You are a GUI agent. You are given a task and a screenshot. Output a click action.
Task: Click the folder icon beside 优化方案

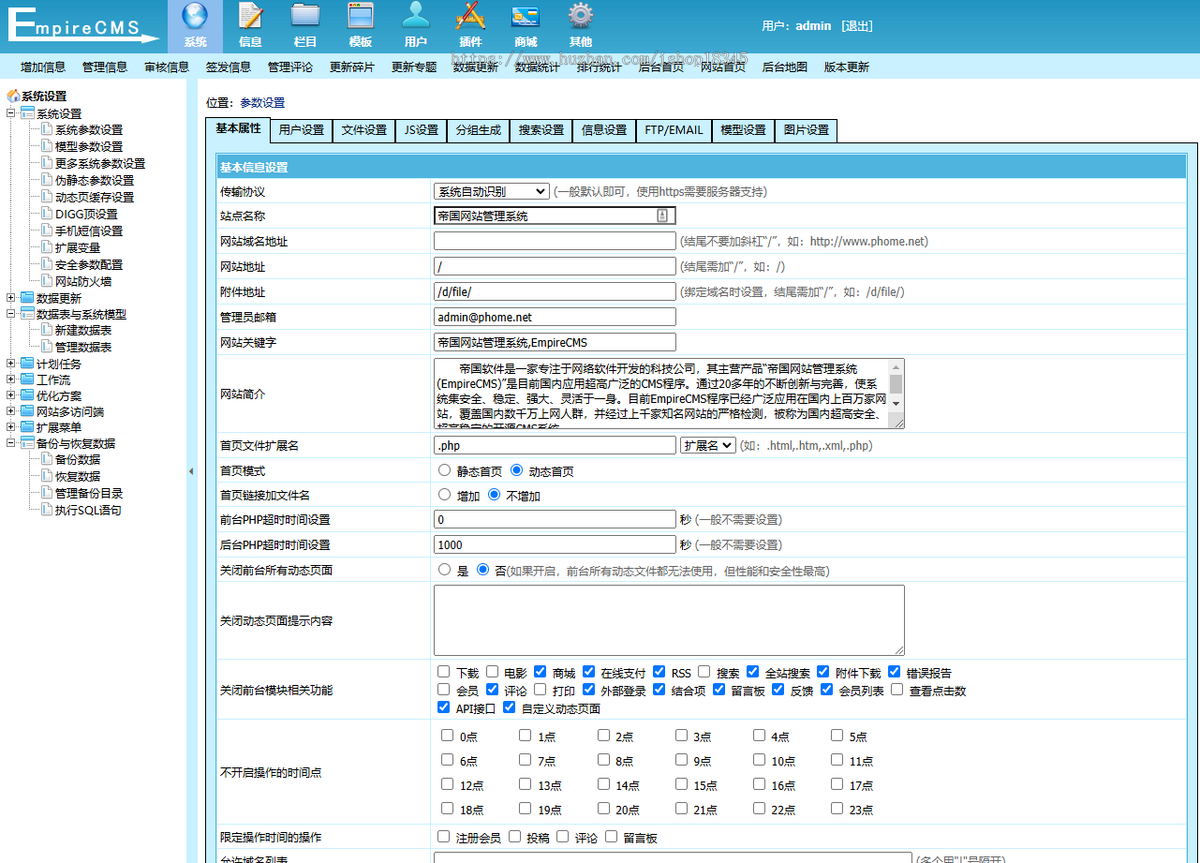(x=28, y=396)
